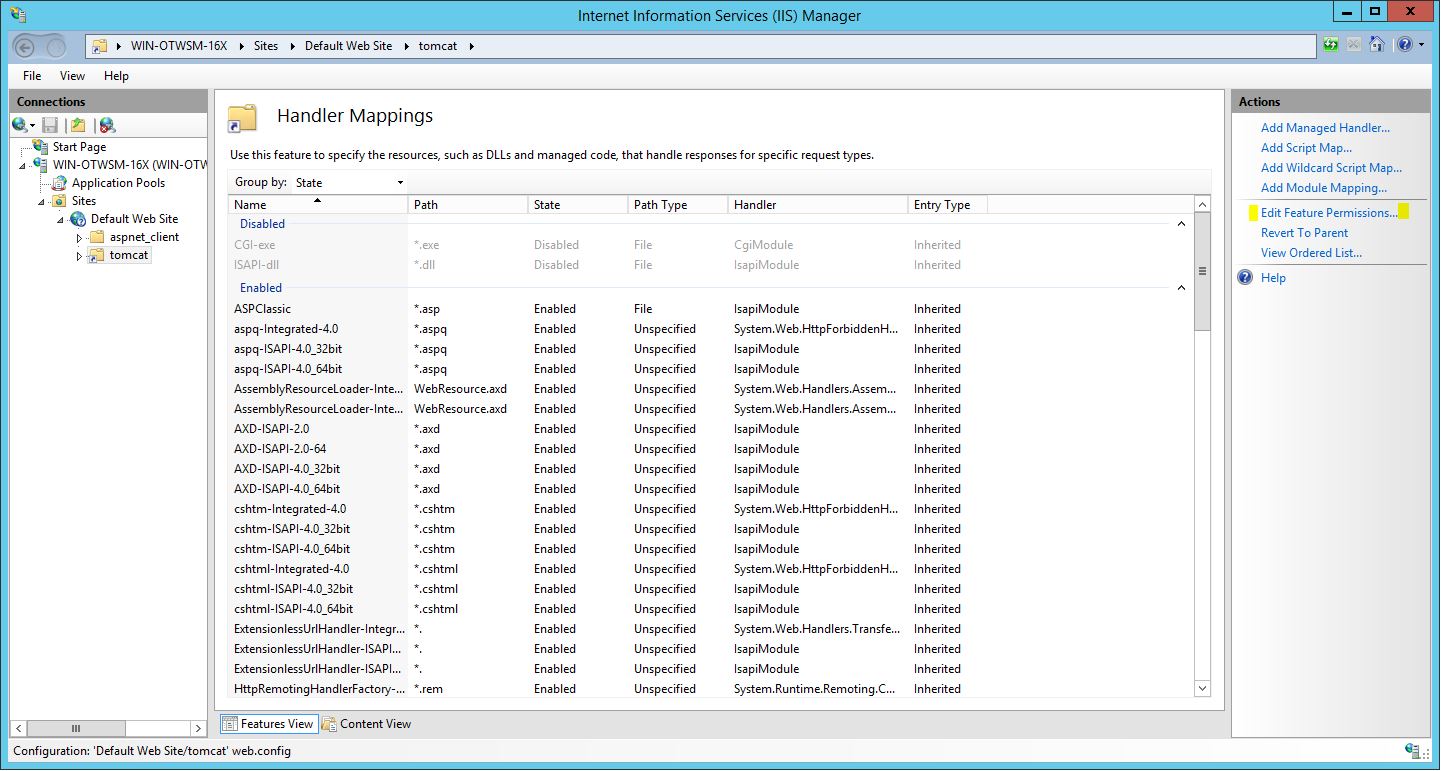
Task: Open the View menu
Action: point(72,76)
